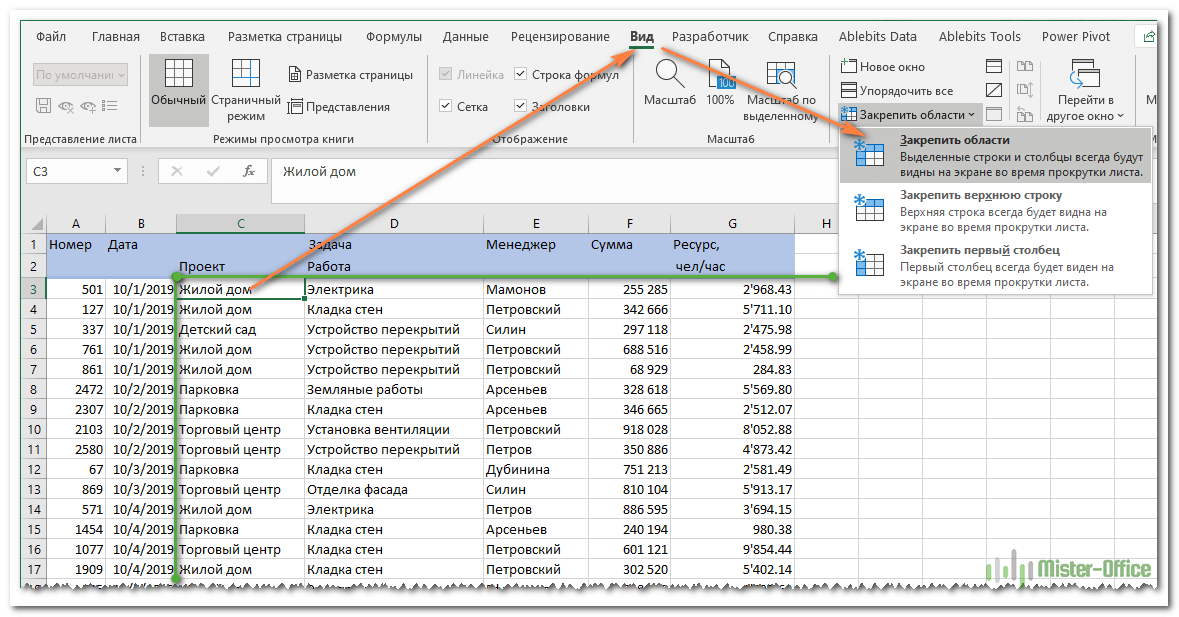Click the Reset Window Position icon
Viewport: 1179px width, 617px height.
pos(1024,114)
